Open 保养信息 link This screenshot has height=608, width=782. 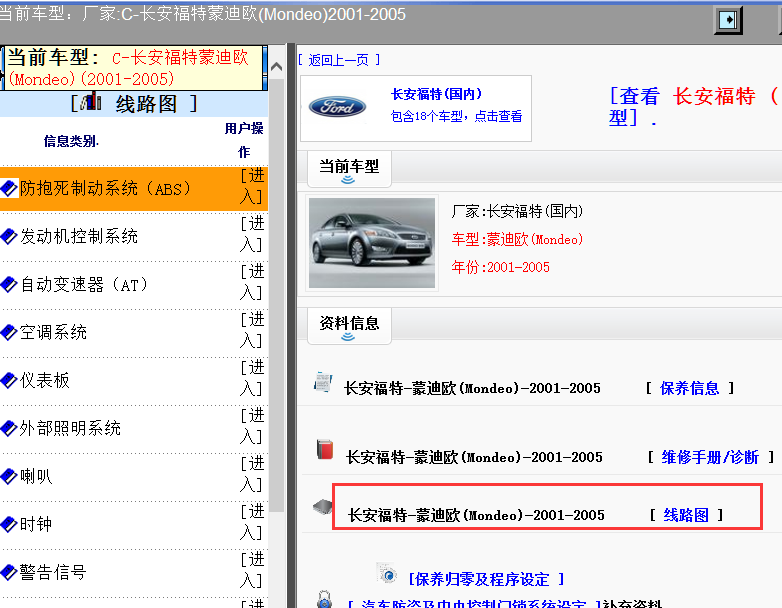(x=689, y=388)
